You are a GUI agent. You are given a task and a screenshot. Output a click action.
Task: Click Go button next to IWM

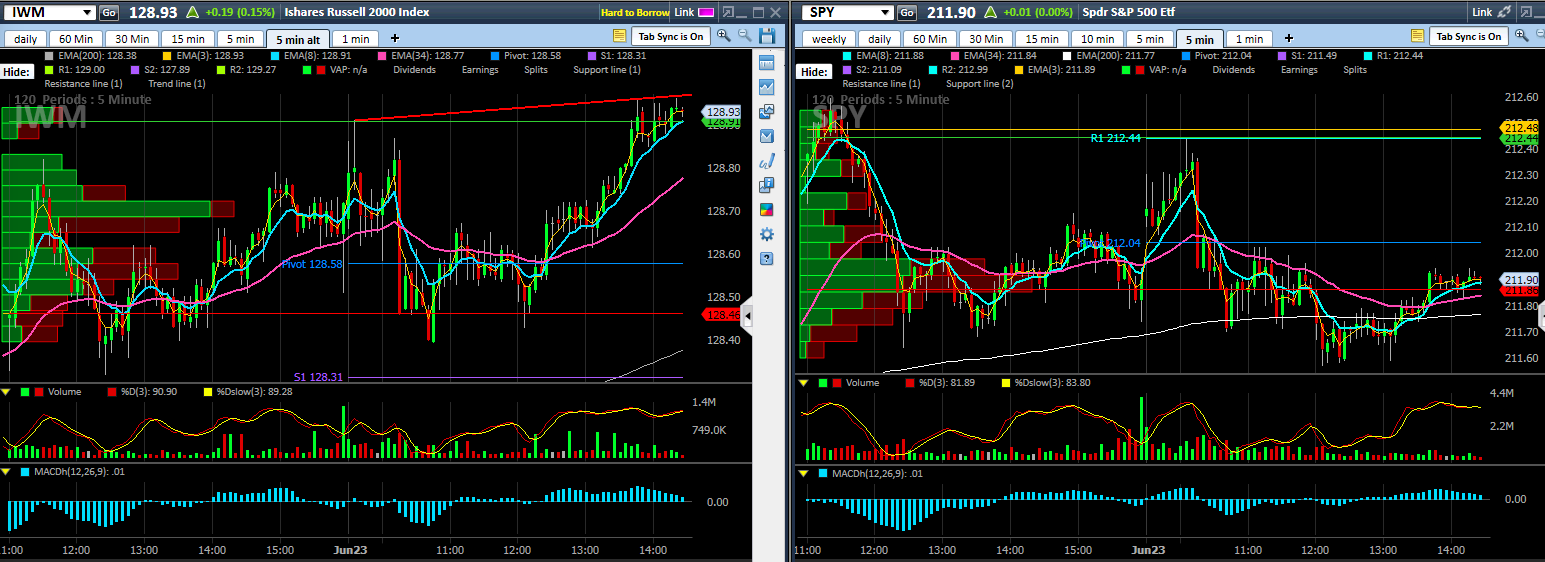(109, 12)
